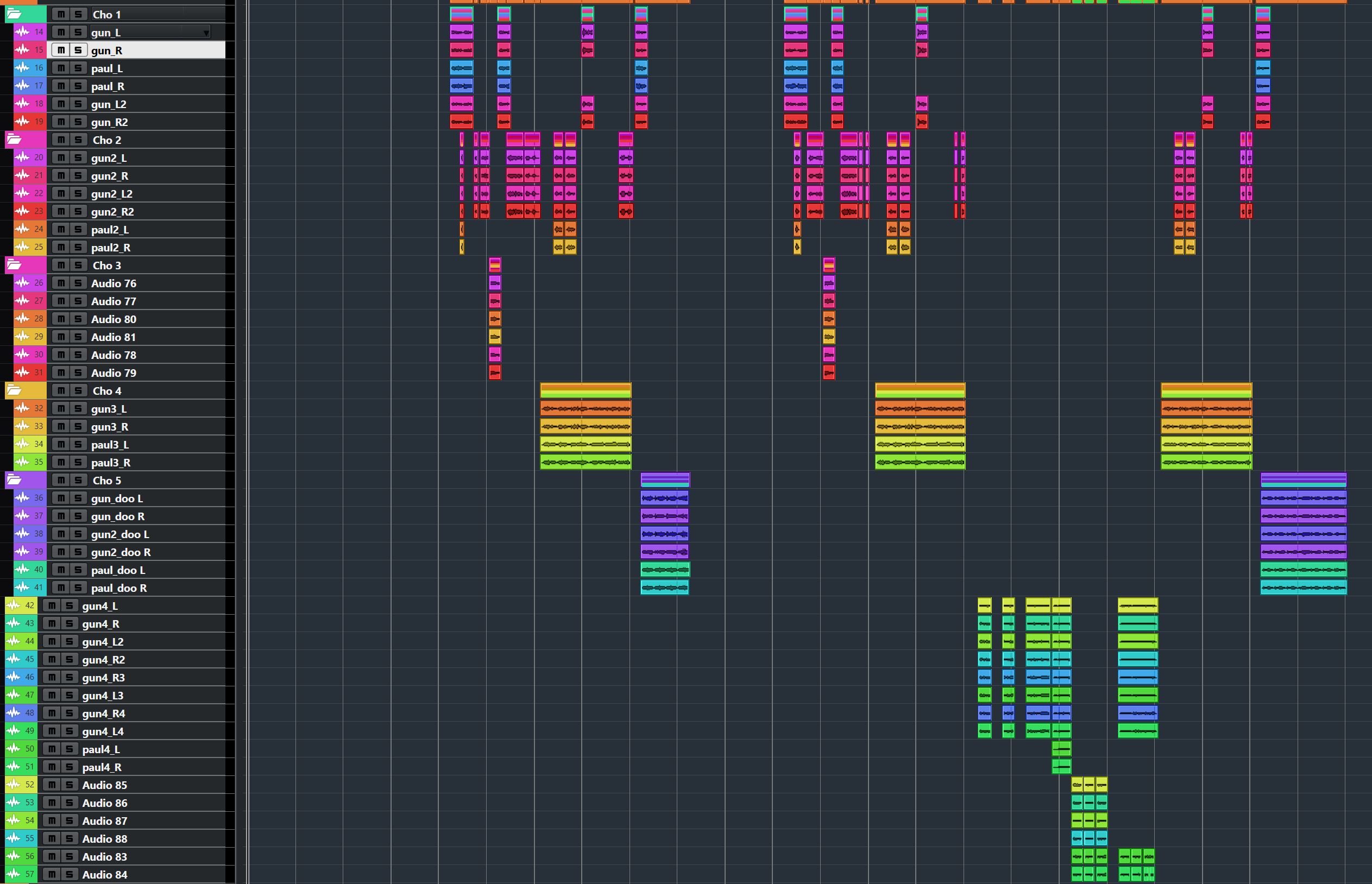This screenshot has height=884, width=1372.
Task: Collapse the Cho 5 folder track
Action: (x=14, y=480)
